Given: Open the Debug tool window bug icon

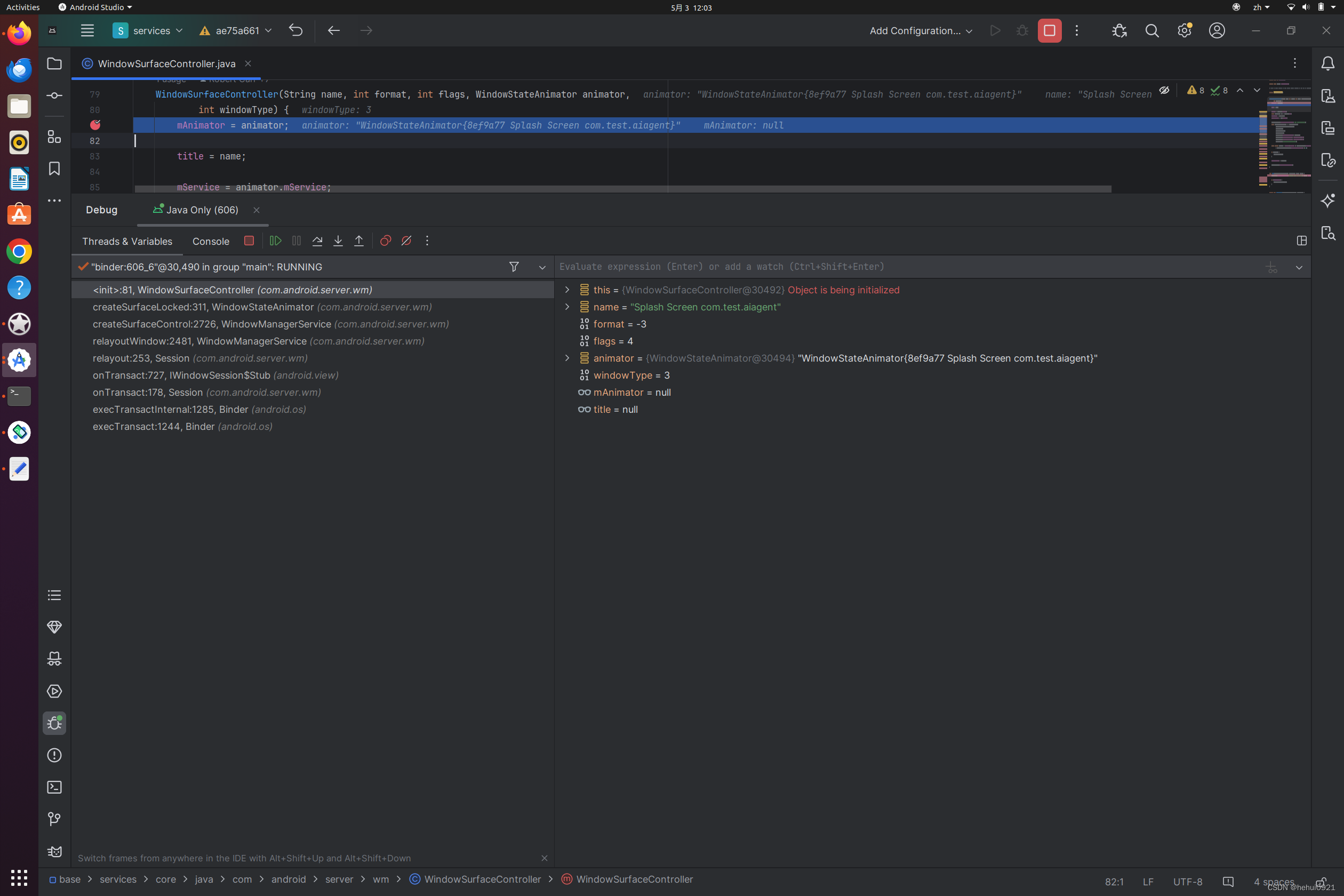Looking at the screenshot, I should [54, 723].
